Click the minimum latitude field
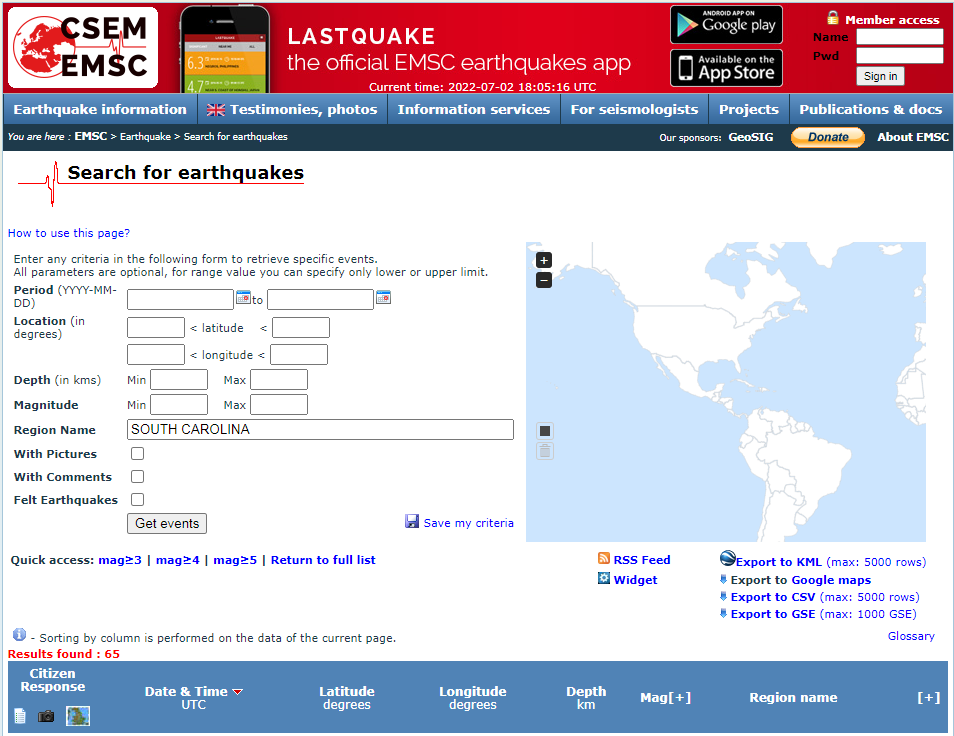This screenshot has height=736, width=954. pos(156,327)
